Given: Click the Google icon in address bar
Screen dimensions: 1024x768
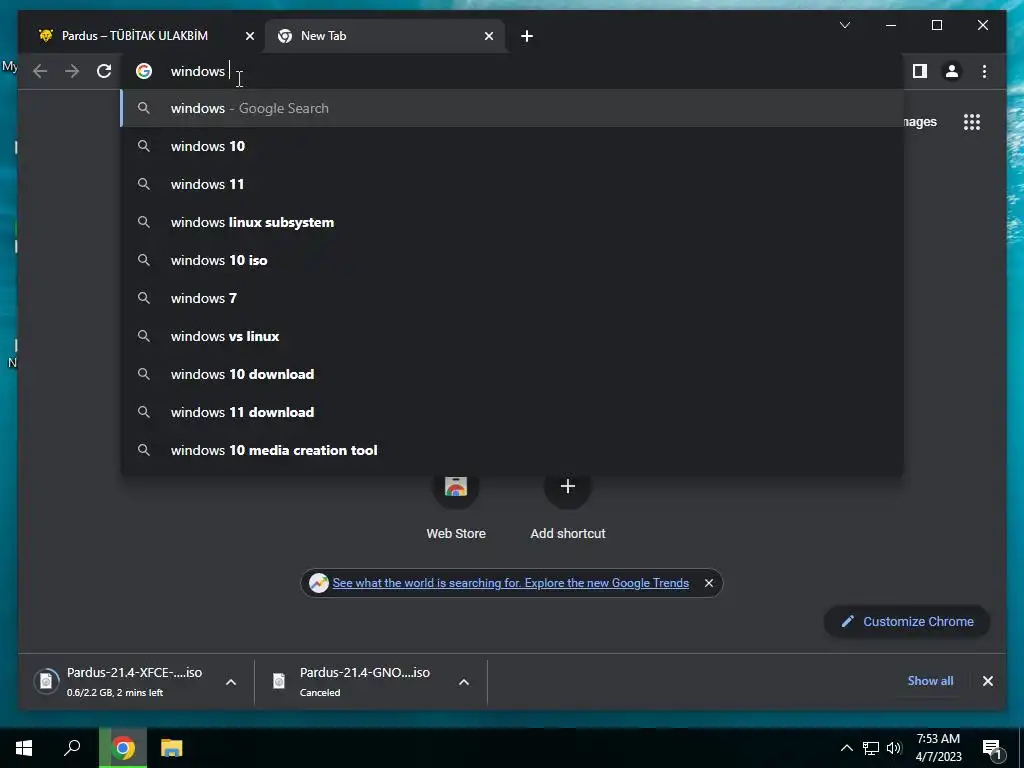Looking at the screenshot, I should click(144, 71).
